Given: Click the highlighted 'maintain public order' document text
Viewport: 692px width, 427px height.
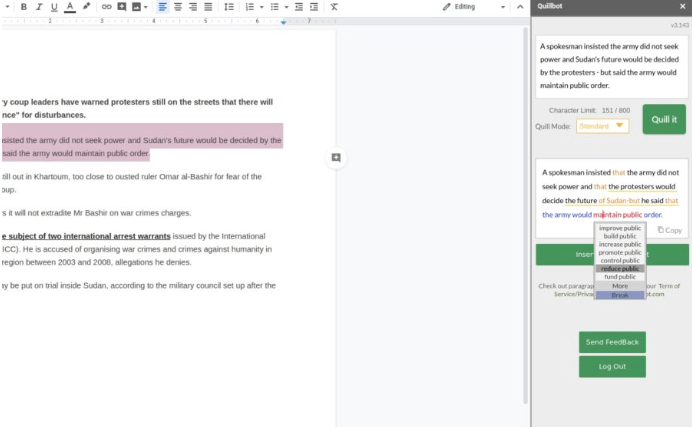Looking at the screenshot, I should [111, 154].
